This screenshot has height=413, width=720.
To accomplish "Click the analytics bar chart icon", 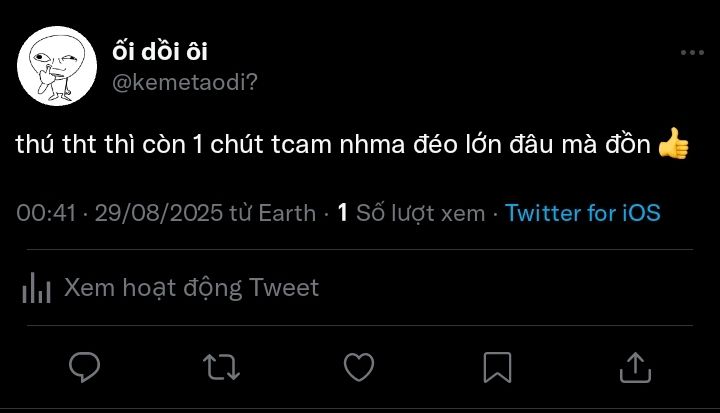I will (37, 289).
